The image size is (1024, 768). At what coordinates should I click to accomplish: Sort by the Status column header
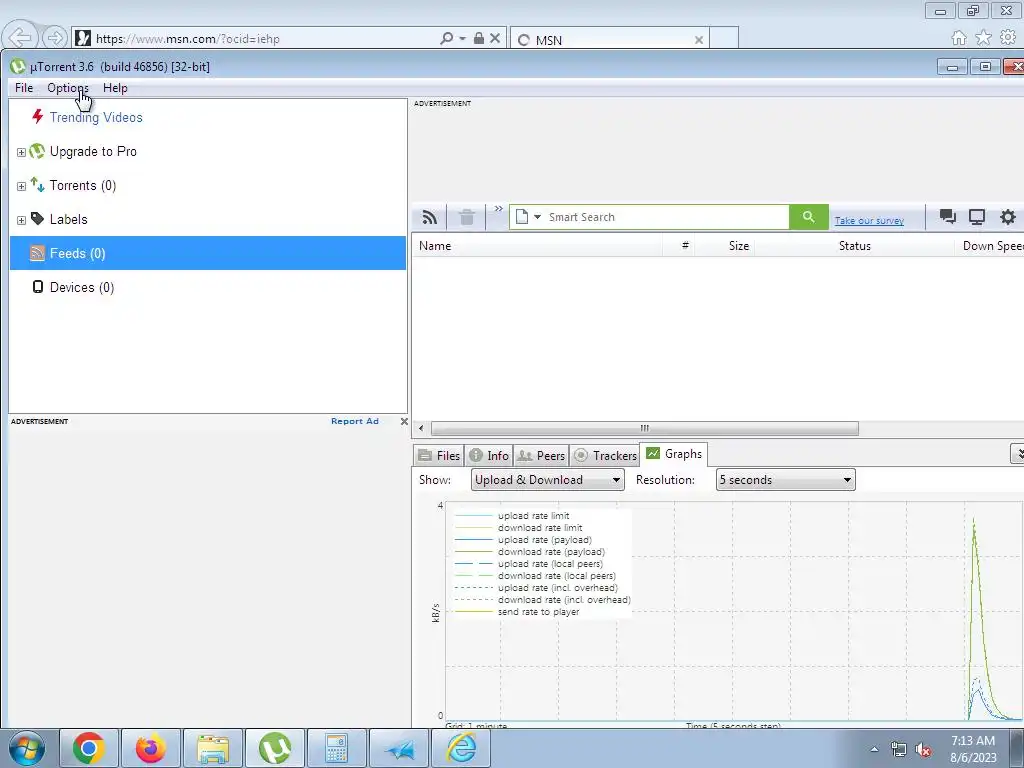(854, 246)
